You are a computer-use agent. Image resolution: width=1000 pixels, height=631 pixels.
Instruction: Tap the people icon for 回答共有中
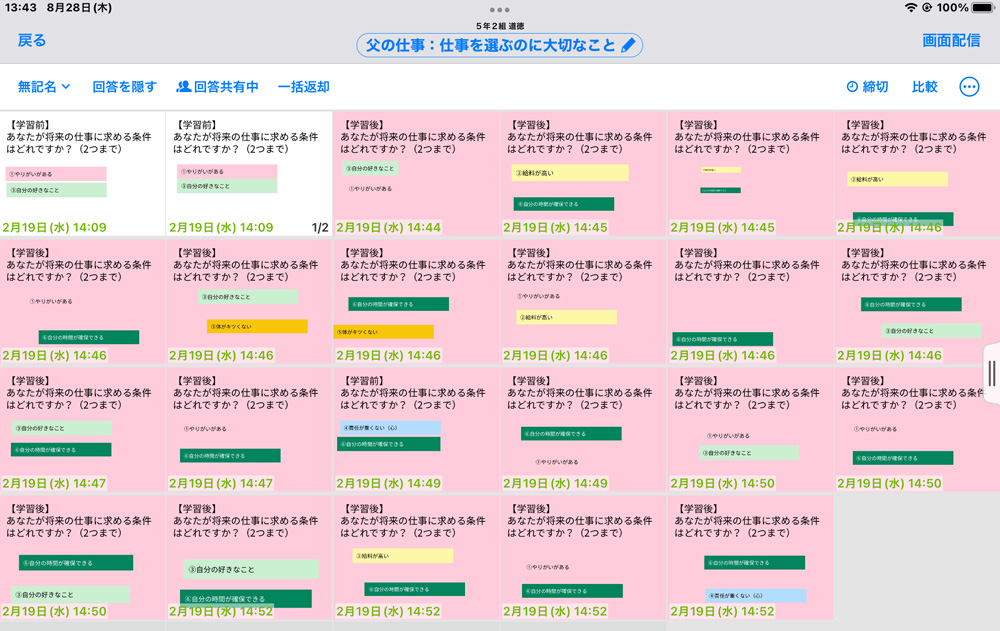(184, 87)
